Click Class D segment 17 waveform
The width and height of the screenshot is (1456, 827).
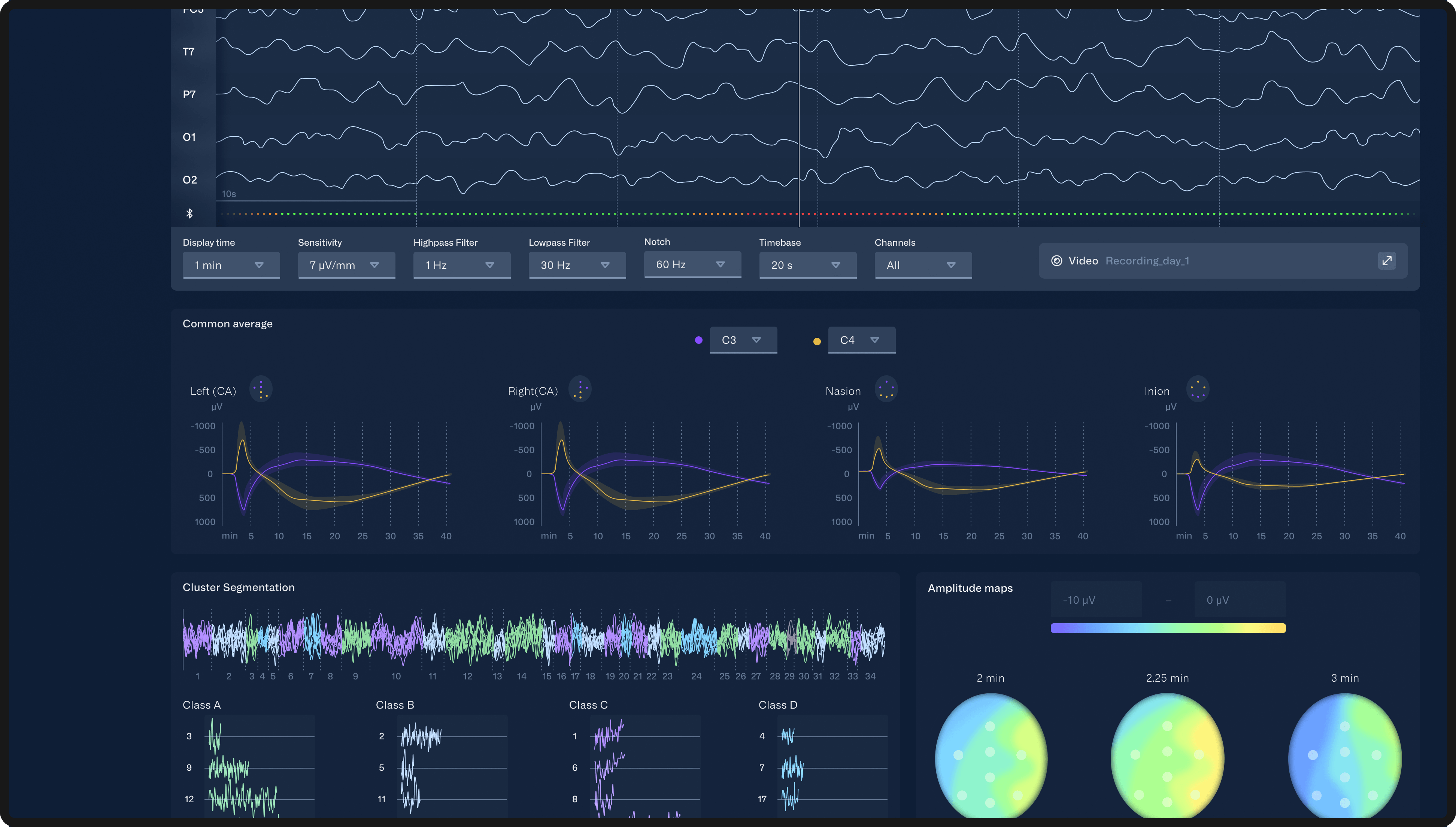(790, 797)
